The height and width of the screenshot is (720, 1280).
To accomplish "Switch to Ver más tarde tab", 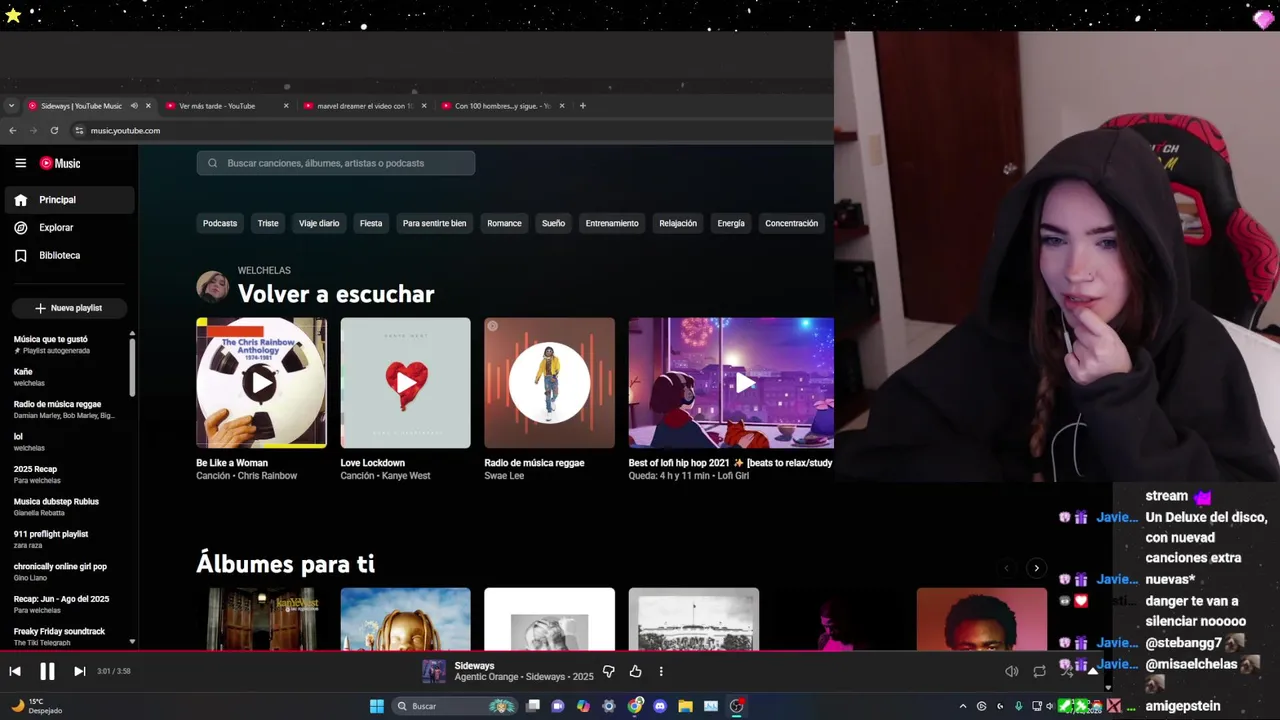I will 226,106.
